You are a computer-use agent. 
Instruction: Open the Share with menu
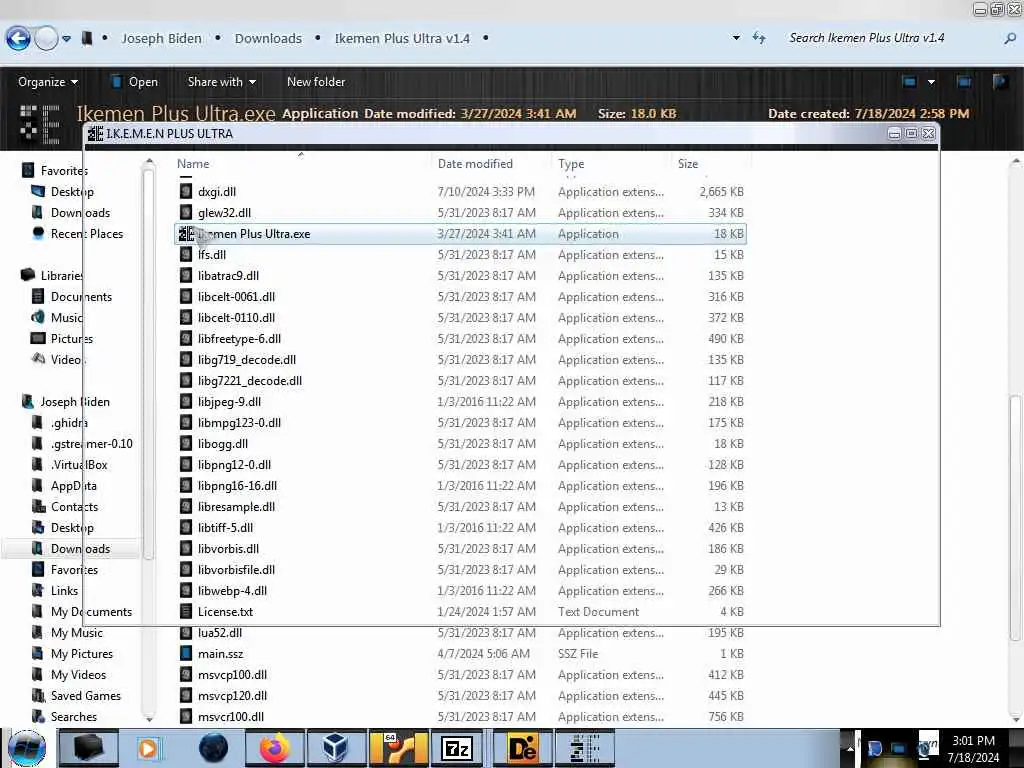coord(221,82)
